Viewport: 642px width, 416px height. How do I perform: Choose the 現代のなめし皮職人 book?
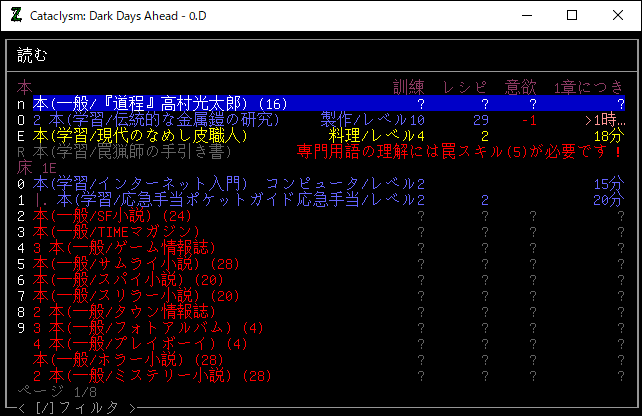(140, 135)
